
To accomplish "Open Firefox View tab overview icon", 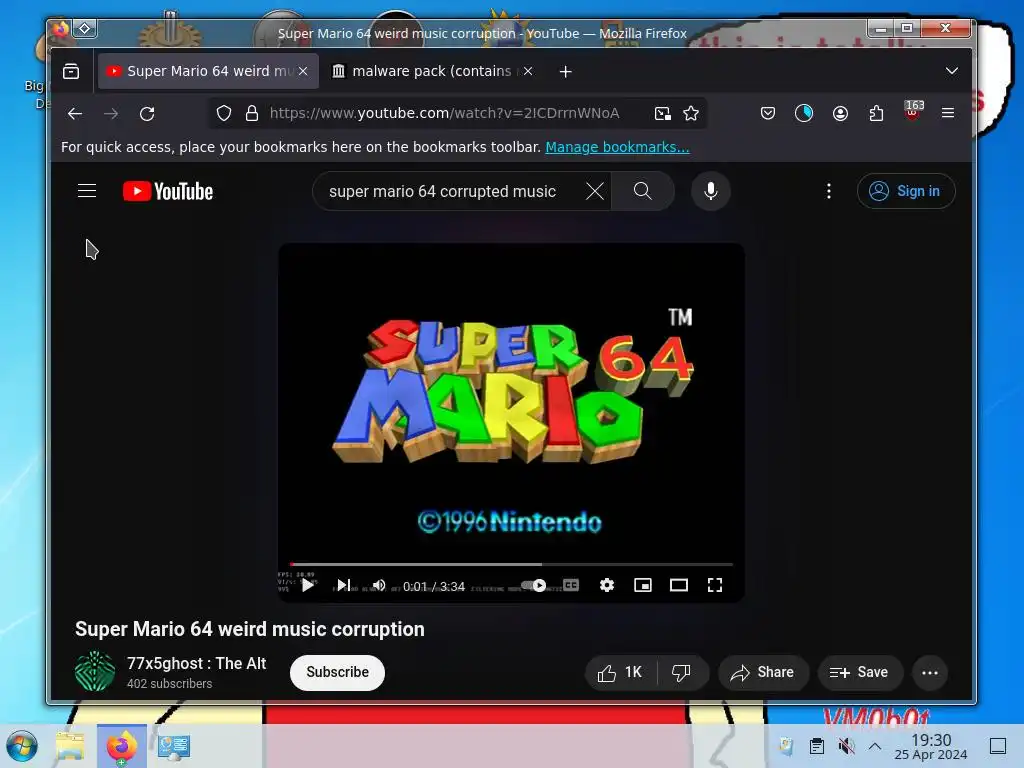I will [x=71, y=71].
